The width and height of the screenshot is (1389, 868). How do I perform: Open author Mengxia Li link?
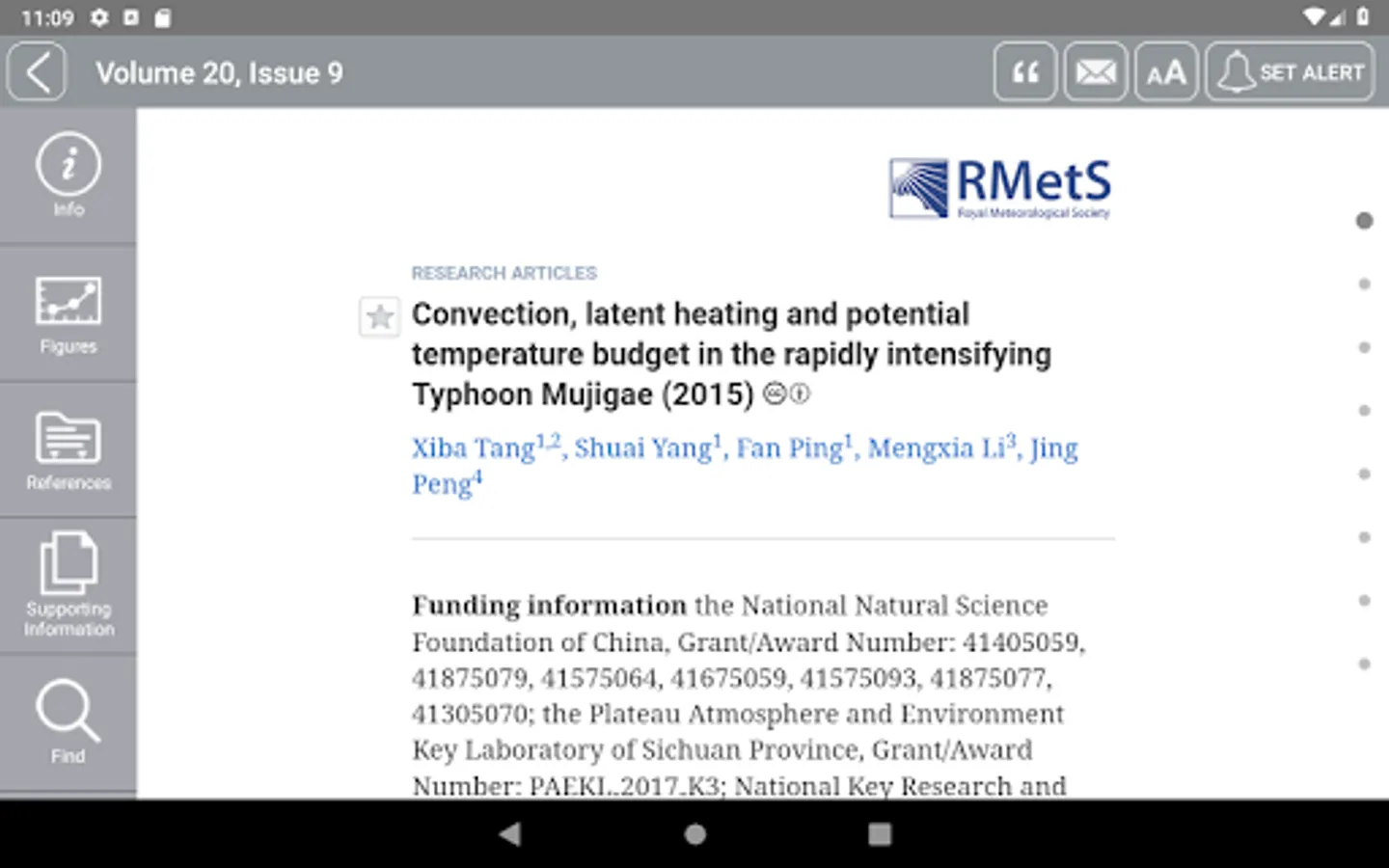point(941,448)
